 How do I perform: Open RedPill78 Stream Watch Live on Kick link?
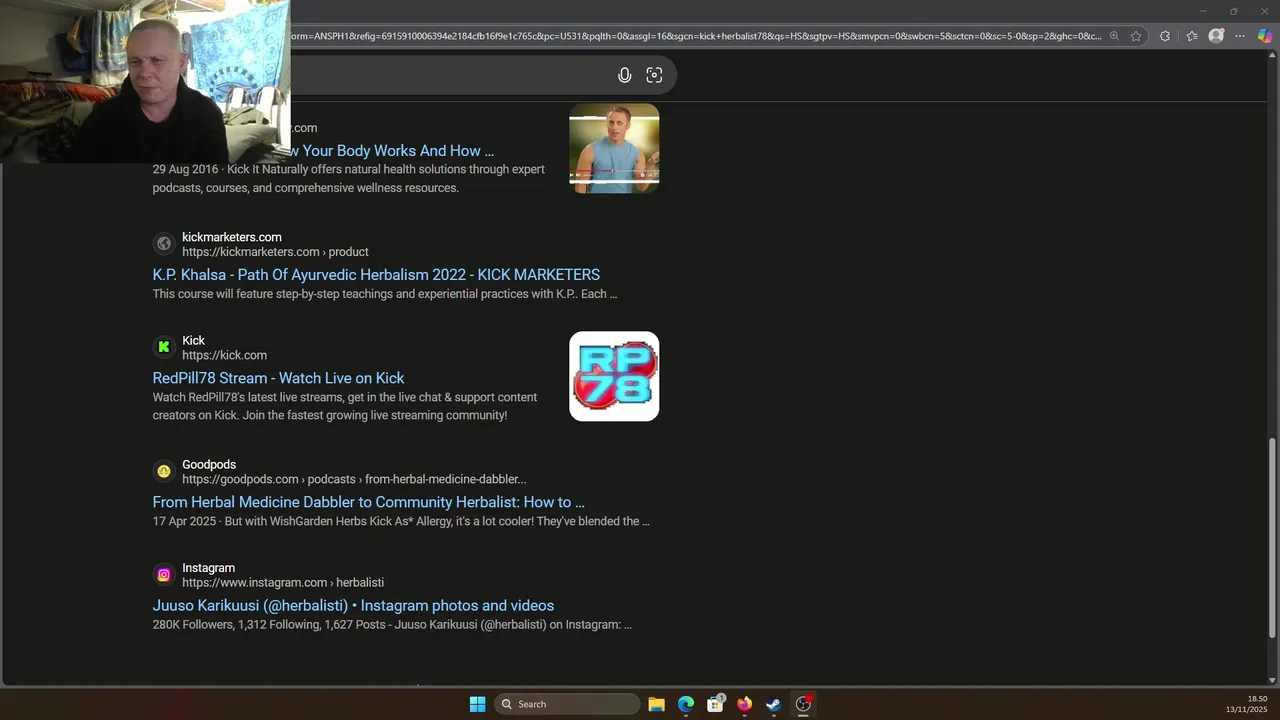click(x=278, y=378)
